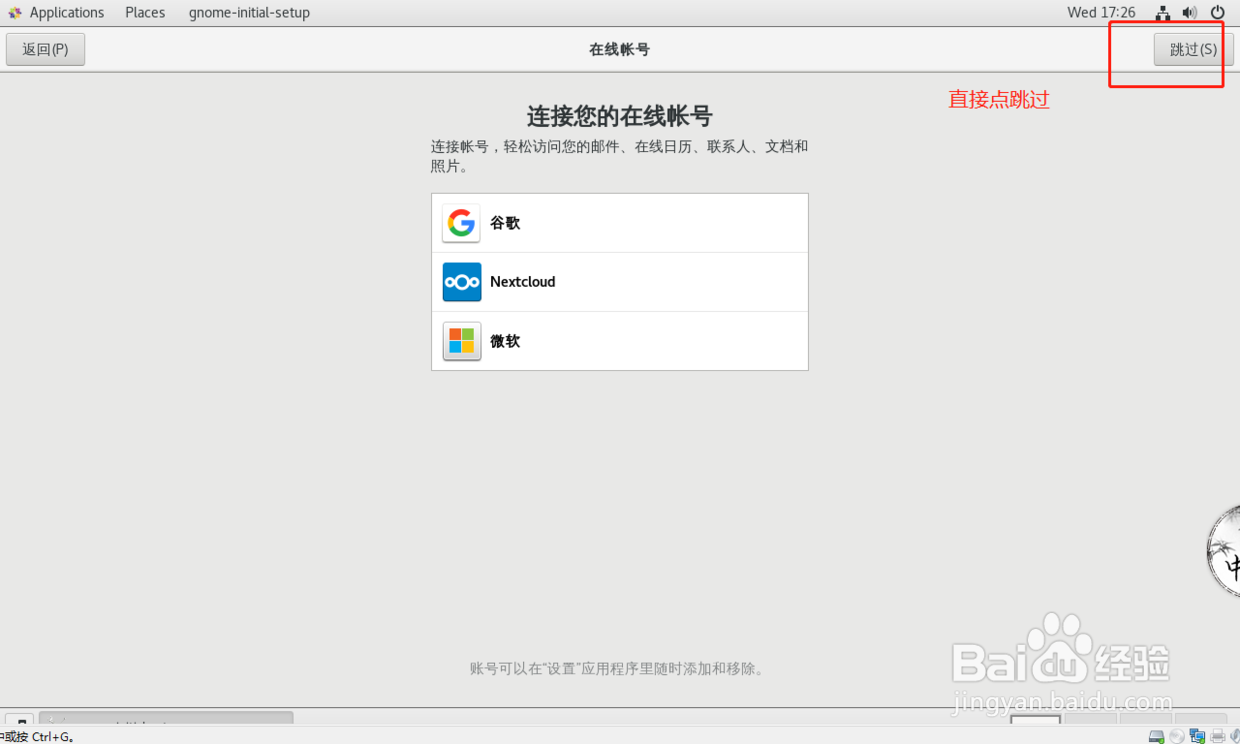This screenshot has height=744, width=1240.
Task: Click the window list item in bottom taskbar
Action: (x=165, y=722)
